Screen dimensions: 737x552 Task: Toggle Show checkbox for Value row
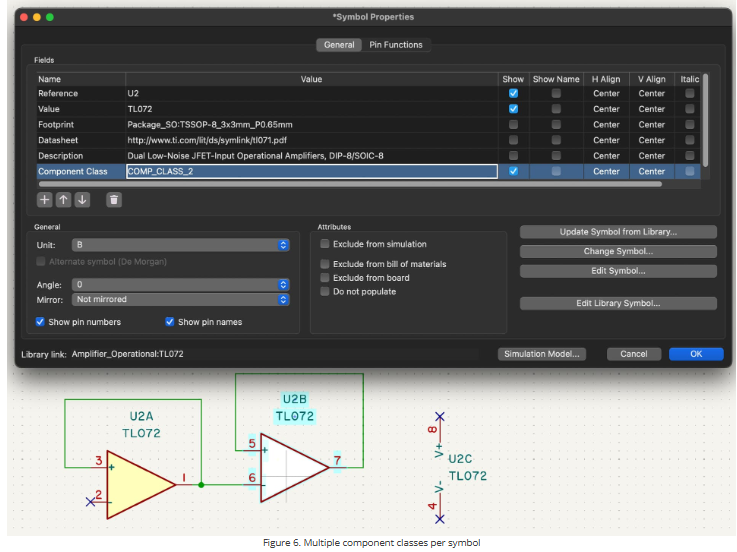tap(513, 109)
